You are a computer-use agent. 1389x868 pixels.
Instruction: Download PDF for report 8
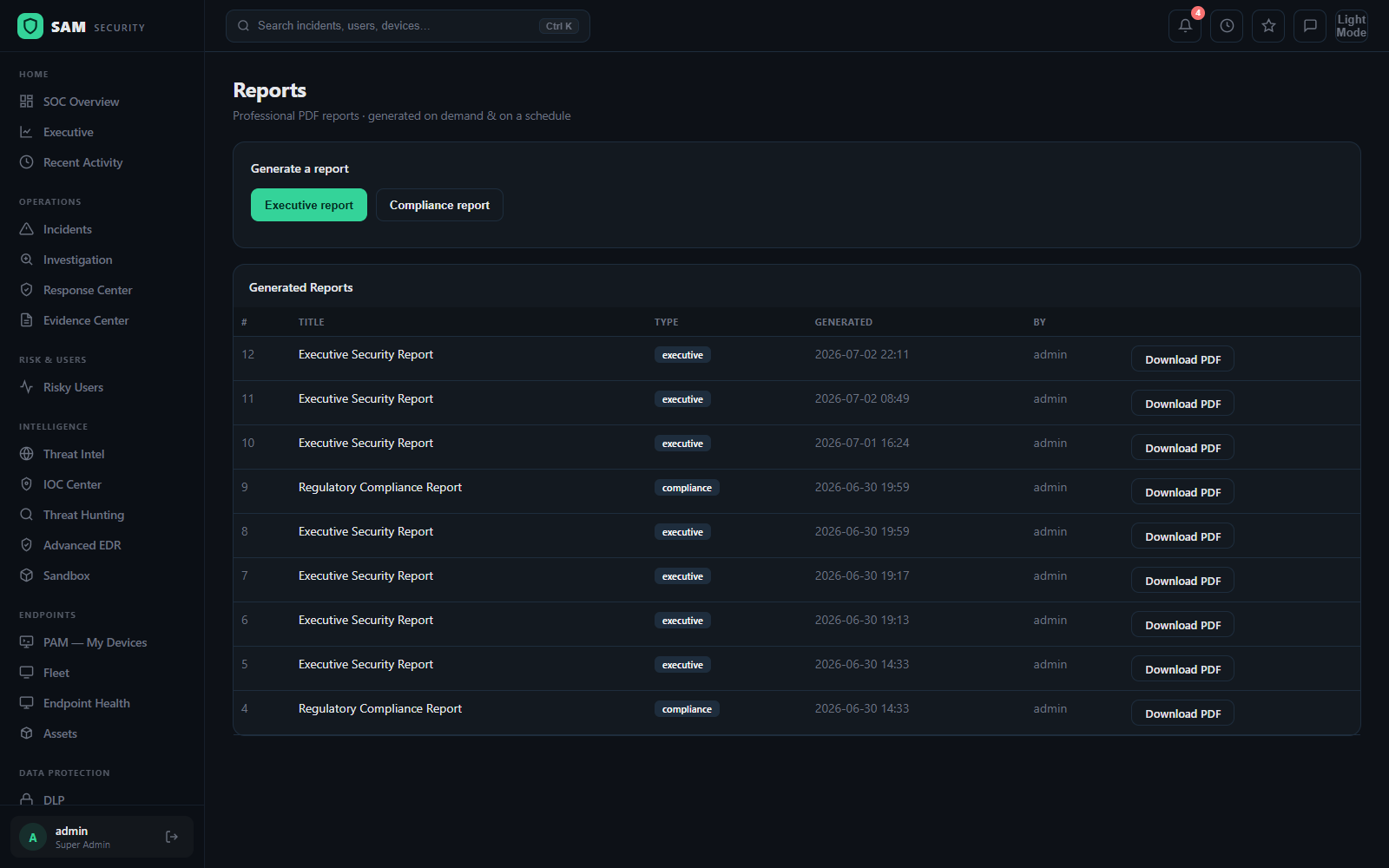pyautogui.click(x=1182, y=536)
